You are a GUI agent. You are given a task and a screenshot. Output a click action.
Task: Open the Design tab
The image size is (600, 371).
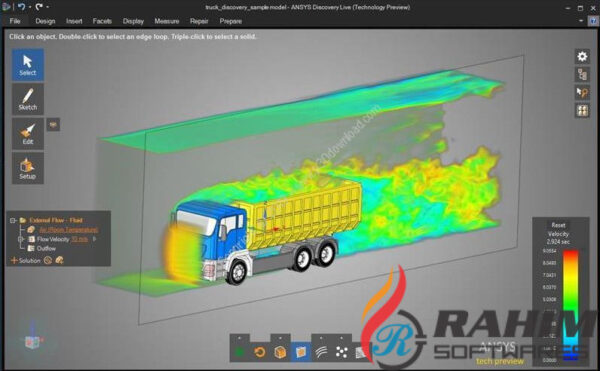[x=45, y=21]
